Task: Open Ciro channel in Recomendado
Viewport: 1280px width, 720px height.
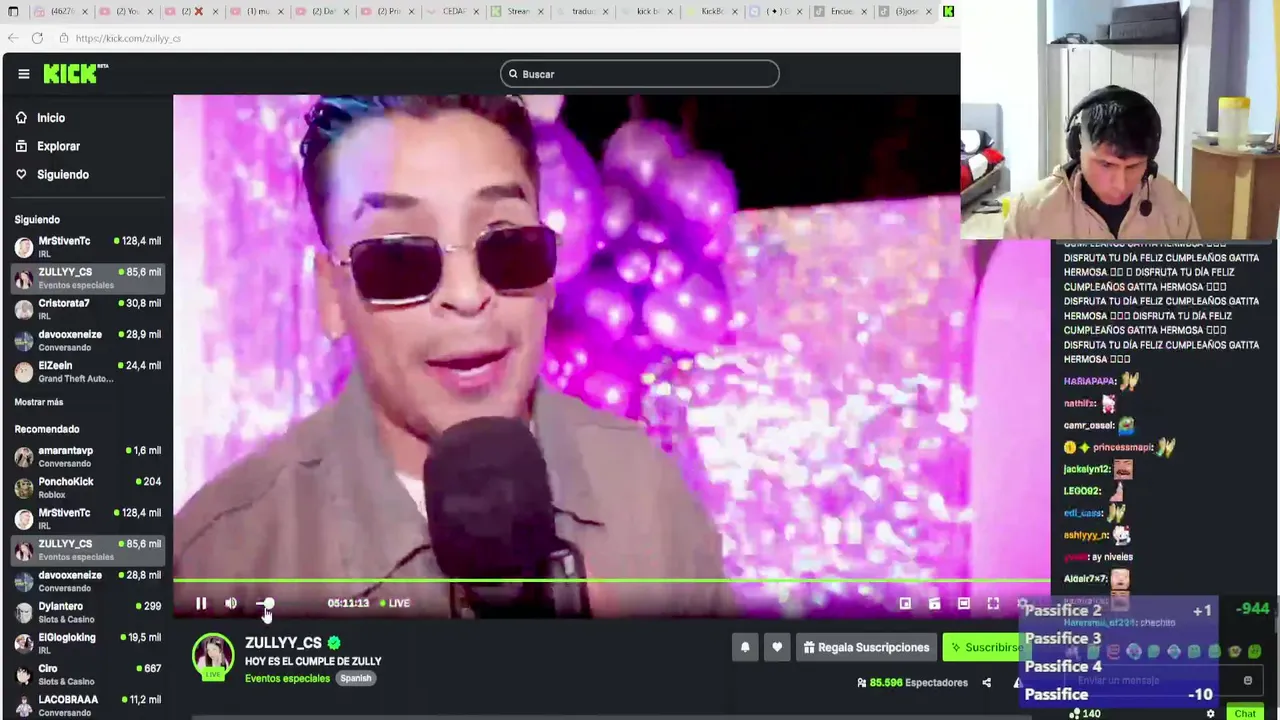Action: pyautogui.click(x=87, y=674)
